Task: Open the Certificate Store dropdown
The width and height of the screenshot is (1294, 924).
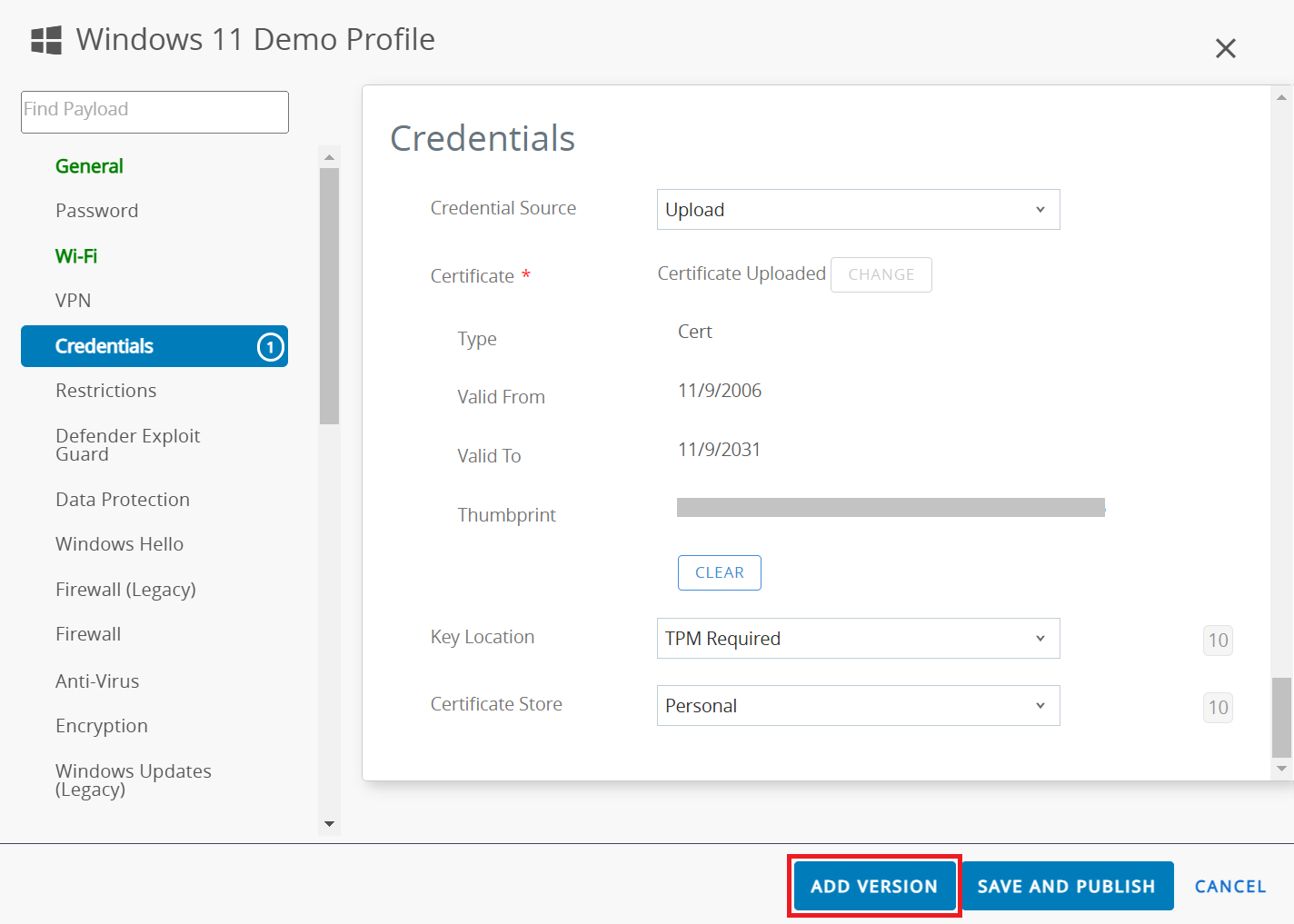Action: tap(858, 706)
